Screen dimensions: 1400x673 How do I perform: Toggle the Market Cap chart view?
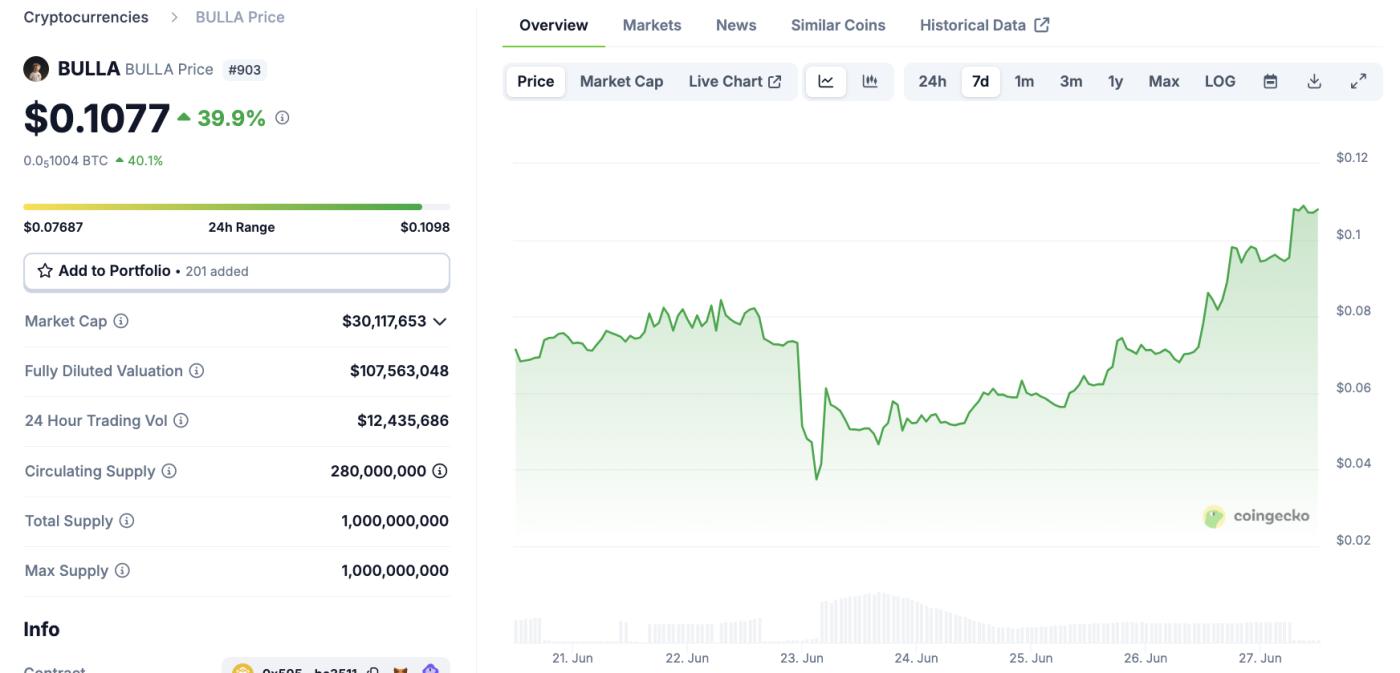point(620,80)
